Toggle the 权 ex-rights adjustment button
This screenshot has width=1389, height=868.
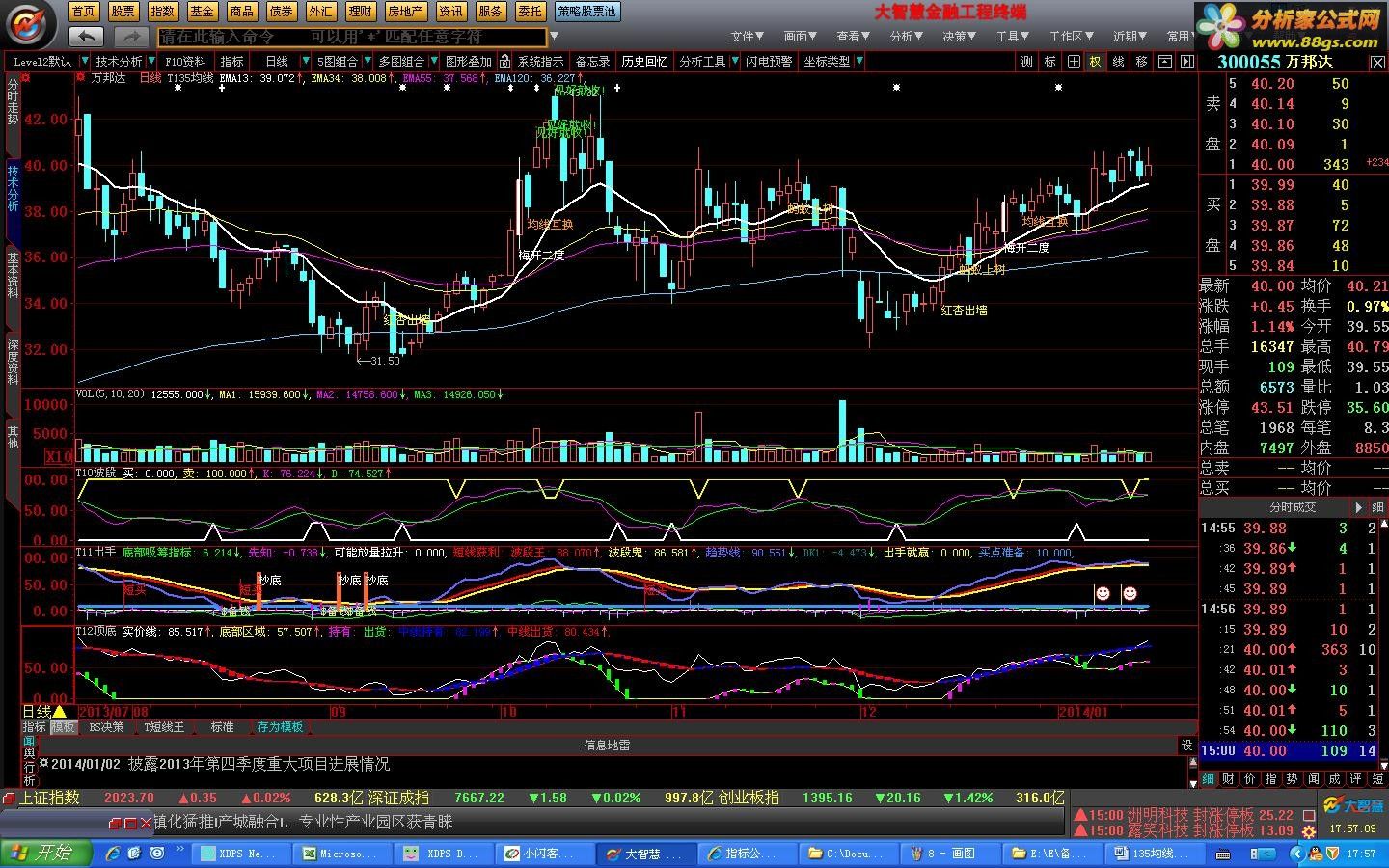pyautogui.click(x=1095, y=61)
